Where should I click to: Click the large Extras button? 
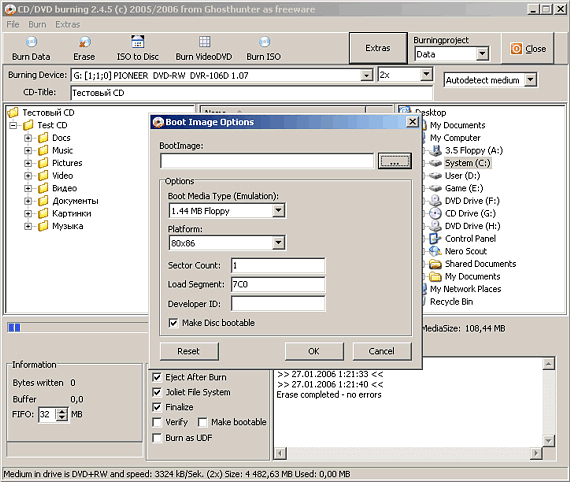378,48
